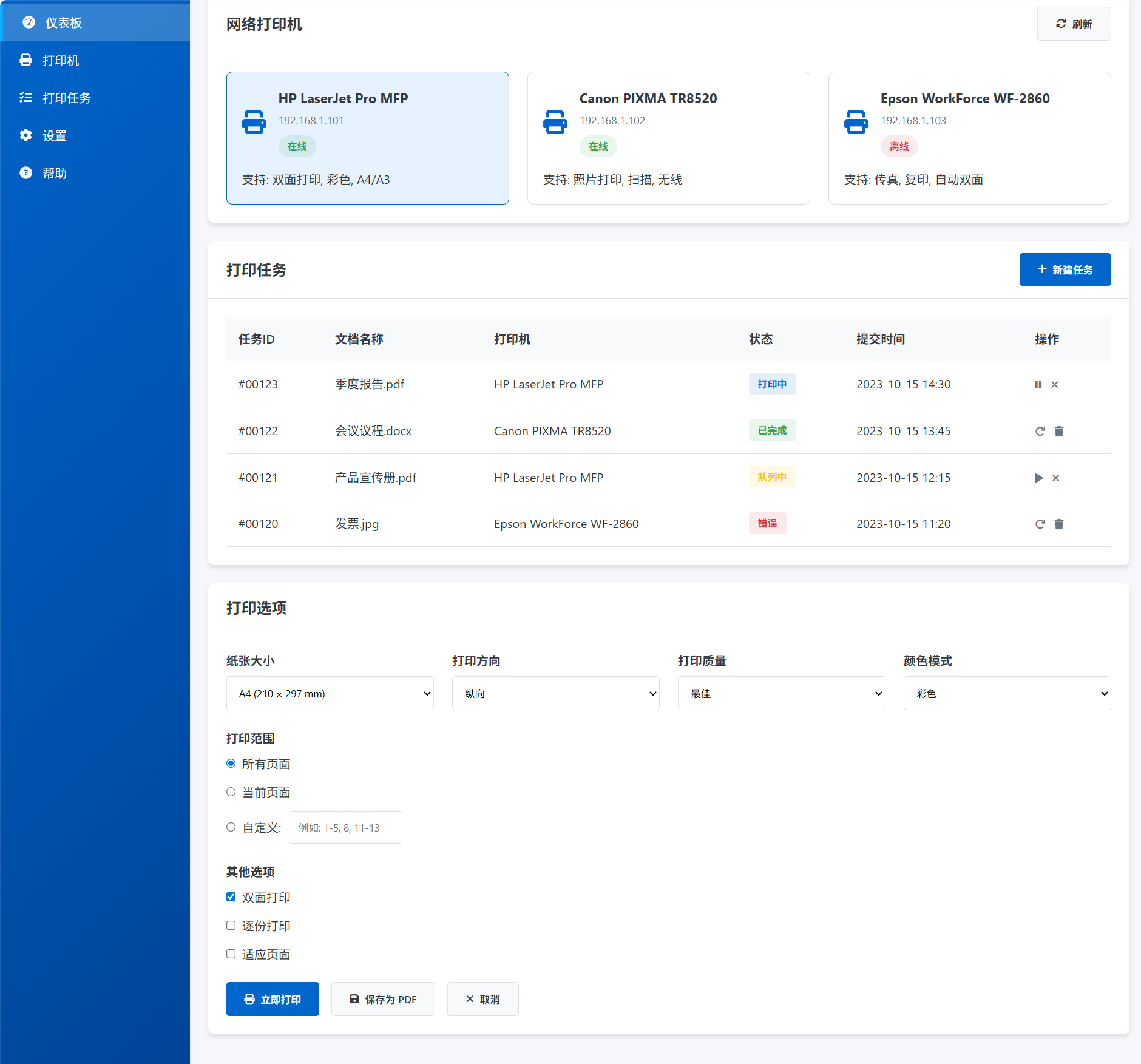Screen dimensions: 1141x1064
Task: Click the custom page range input field
Action: click(x=345, y=827)
